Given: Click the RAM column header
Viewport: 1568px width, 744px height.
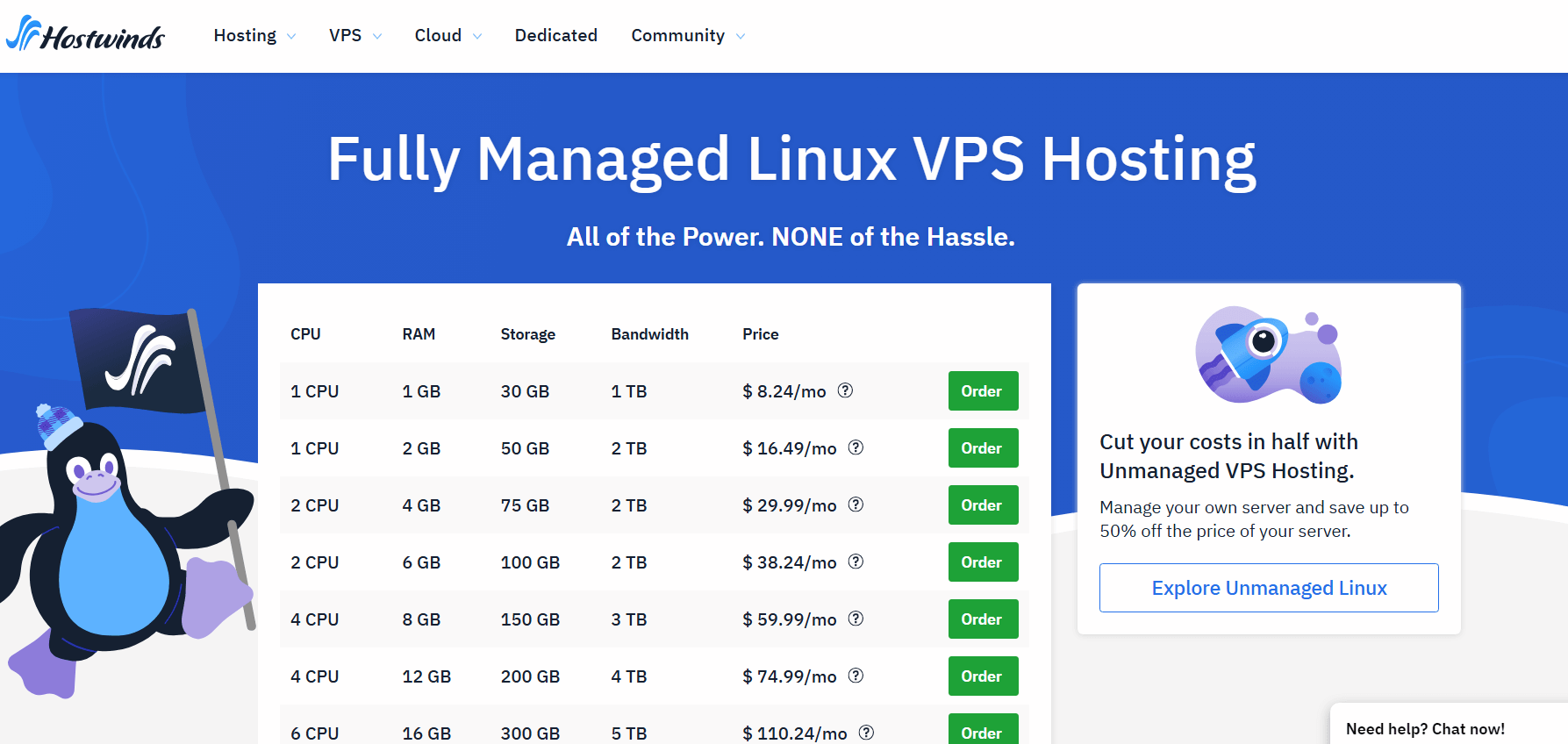Looking at the screenshot, I should [419, 334].
